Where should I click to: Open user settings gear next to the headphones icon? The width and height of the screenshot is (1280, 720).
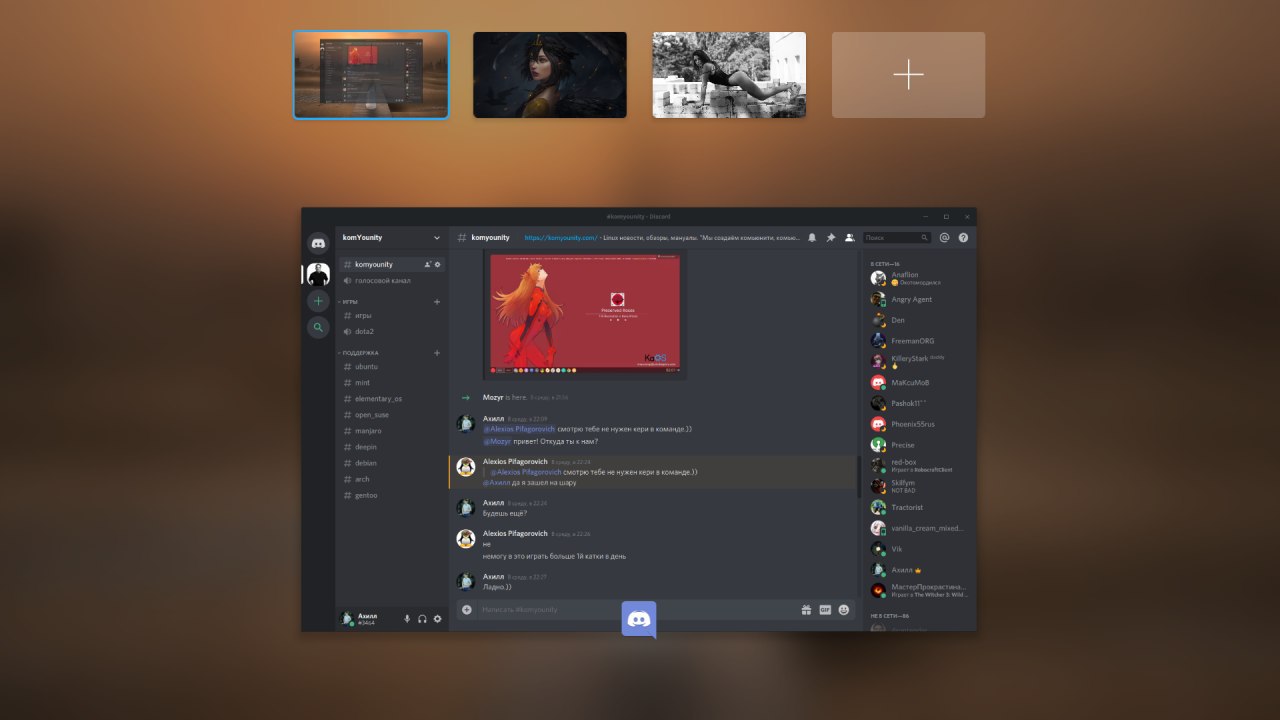coord(437,619)
